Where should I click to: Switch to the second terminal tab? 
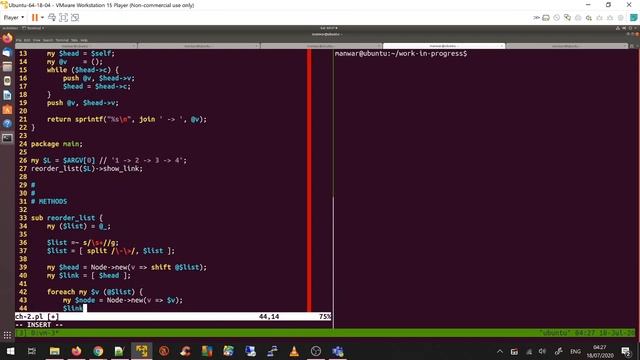(198, 46)
